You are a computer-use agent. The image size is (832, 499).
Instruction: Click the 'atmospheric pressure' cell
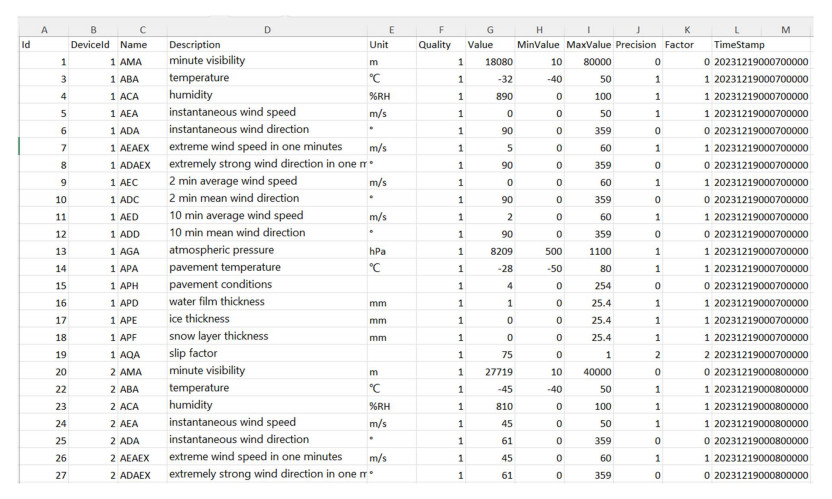click(x=221, y=251)
